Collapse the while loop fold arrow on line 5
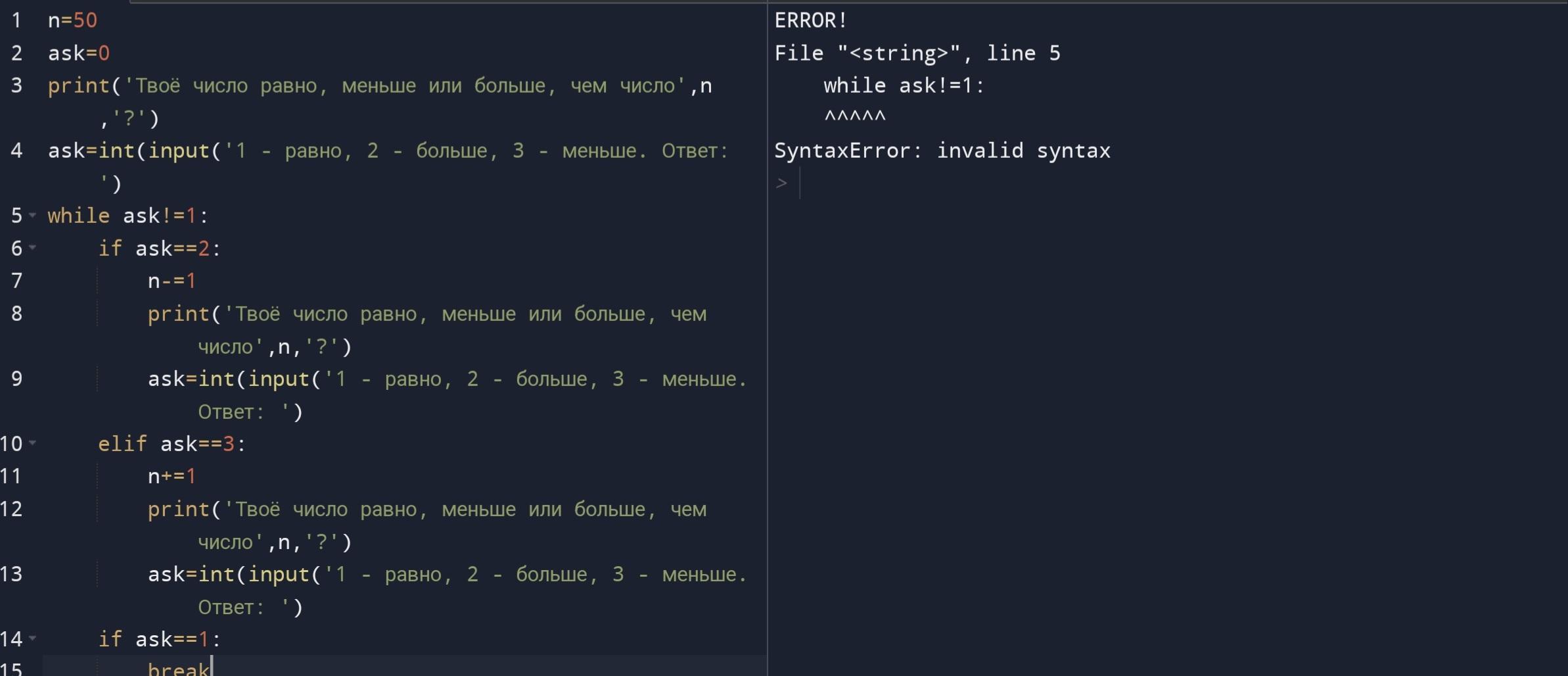The width and height of the screenshot is (1568, 676). point(32,215)
